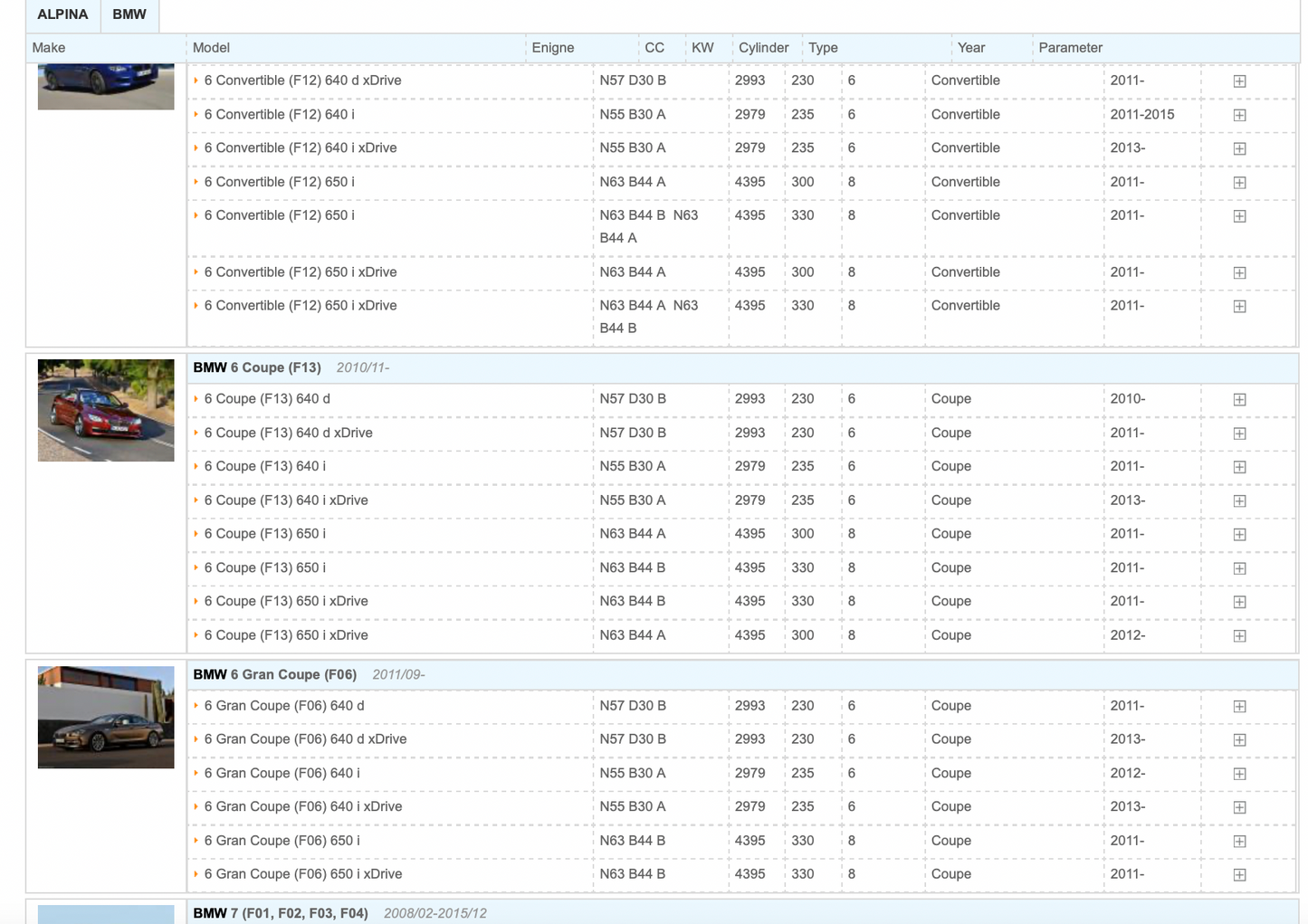Image resolution: width=1308 pixels, height=924 pixels.
Task: Click the red 6 Coupe car thumbnail
Action: point(106,410)
